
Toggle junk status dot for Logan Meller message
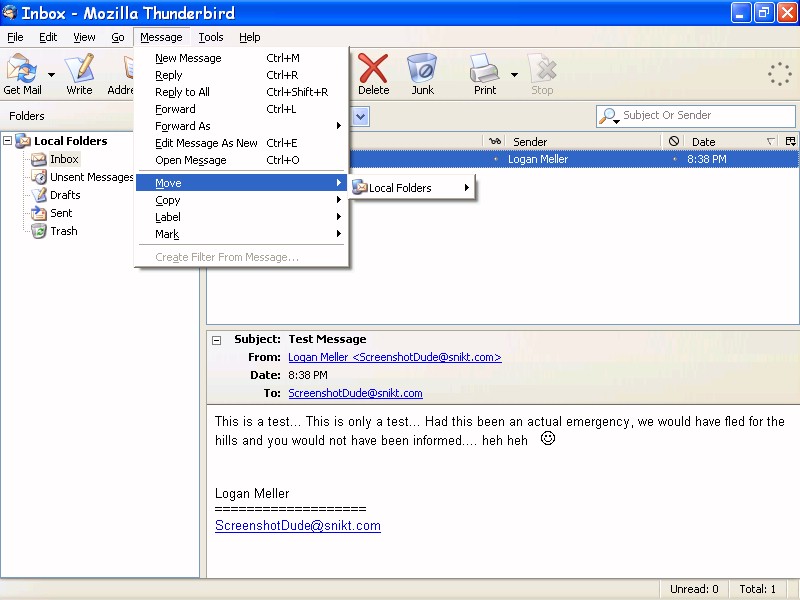674,159
